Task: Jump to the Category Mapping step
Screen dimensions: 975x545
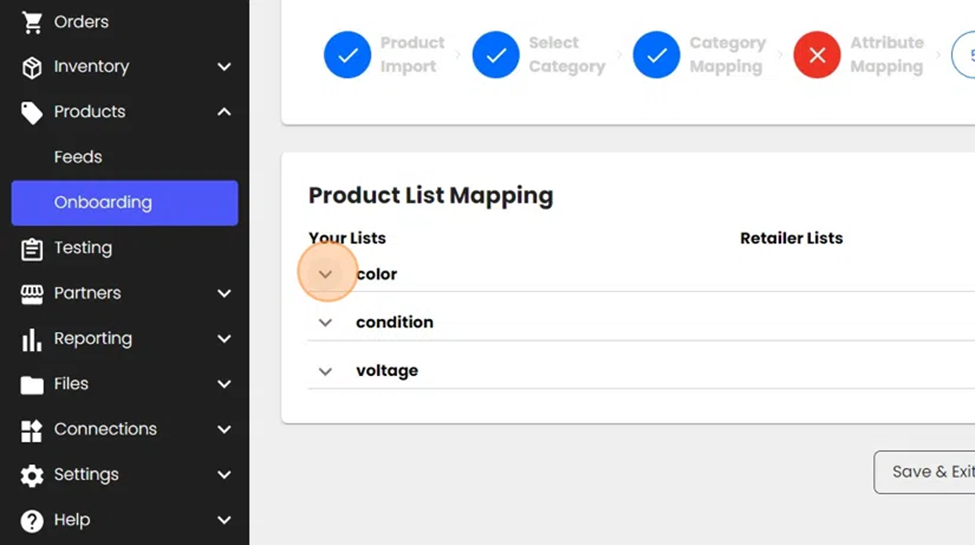Action: (656, 55)
